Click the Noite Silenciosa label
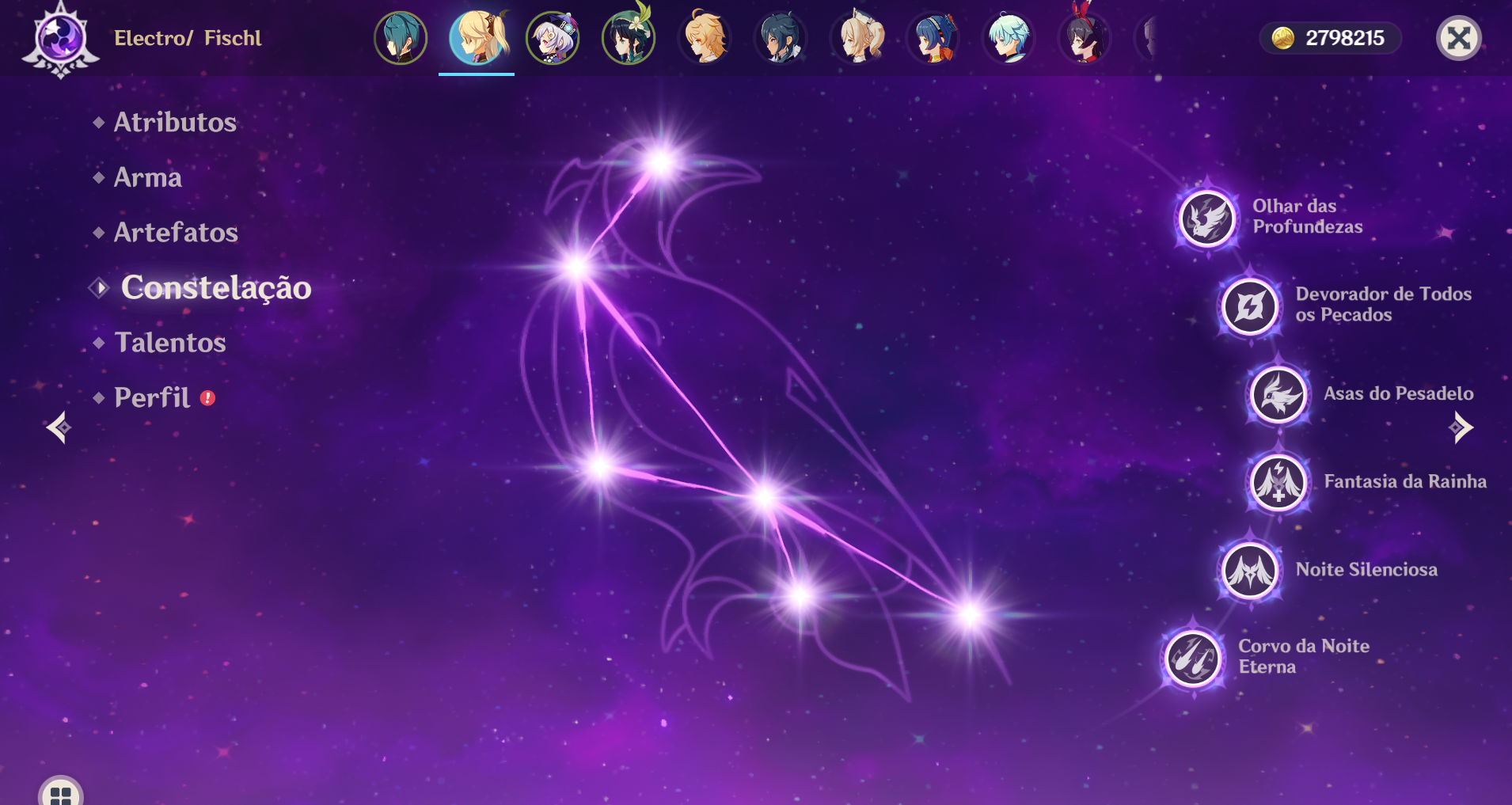Image resolution: width=1512 pixels, height=805 pixels. point(1366,569)
